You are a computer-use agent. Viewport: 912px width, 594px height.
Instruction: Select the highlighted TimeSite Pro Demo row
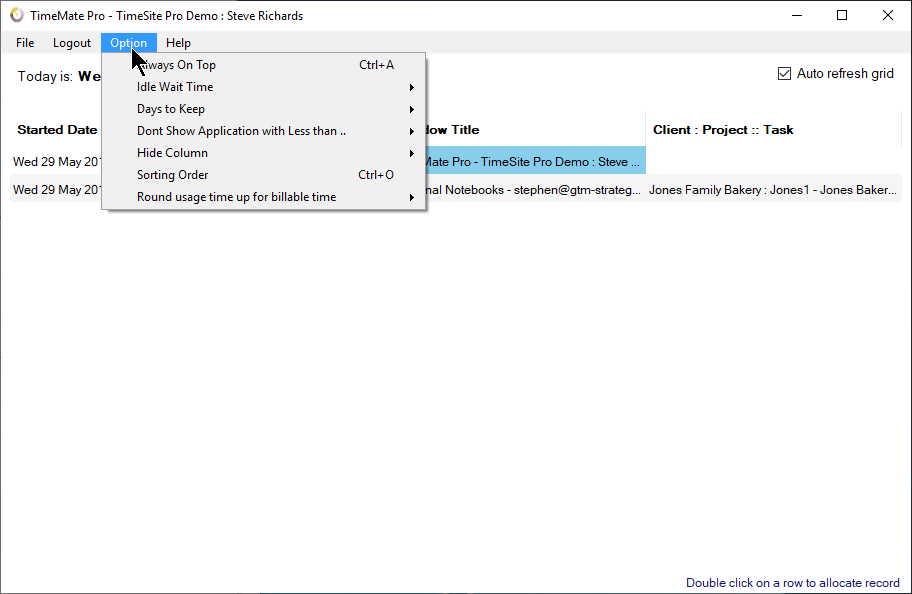(535, 162)
